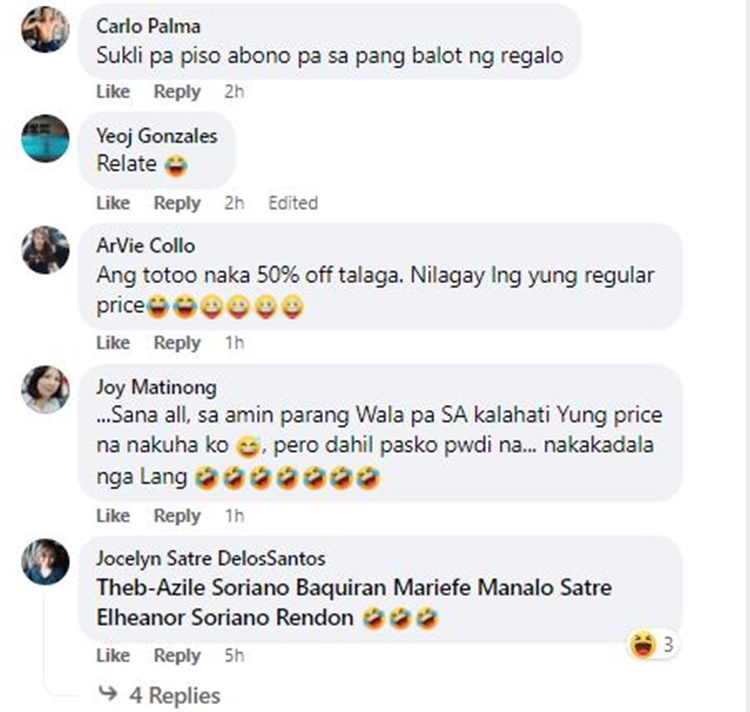Open Yeoj Gonzales' profile avatar
Viewport: 750px width, 712px height.
coord(45,138)
